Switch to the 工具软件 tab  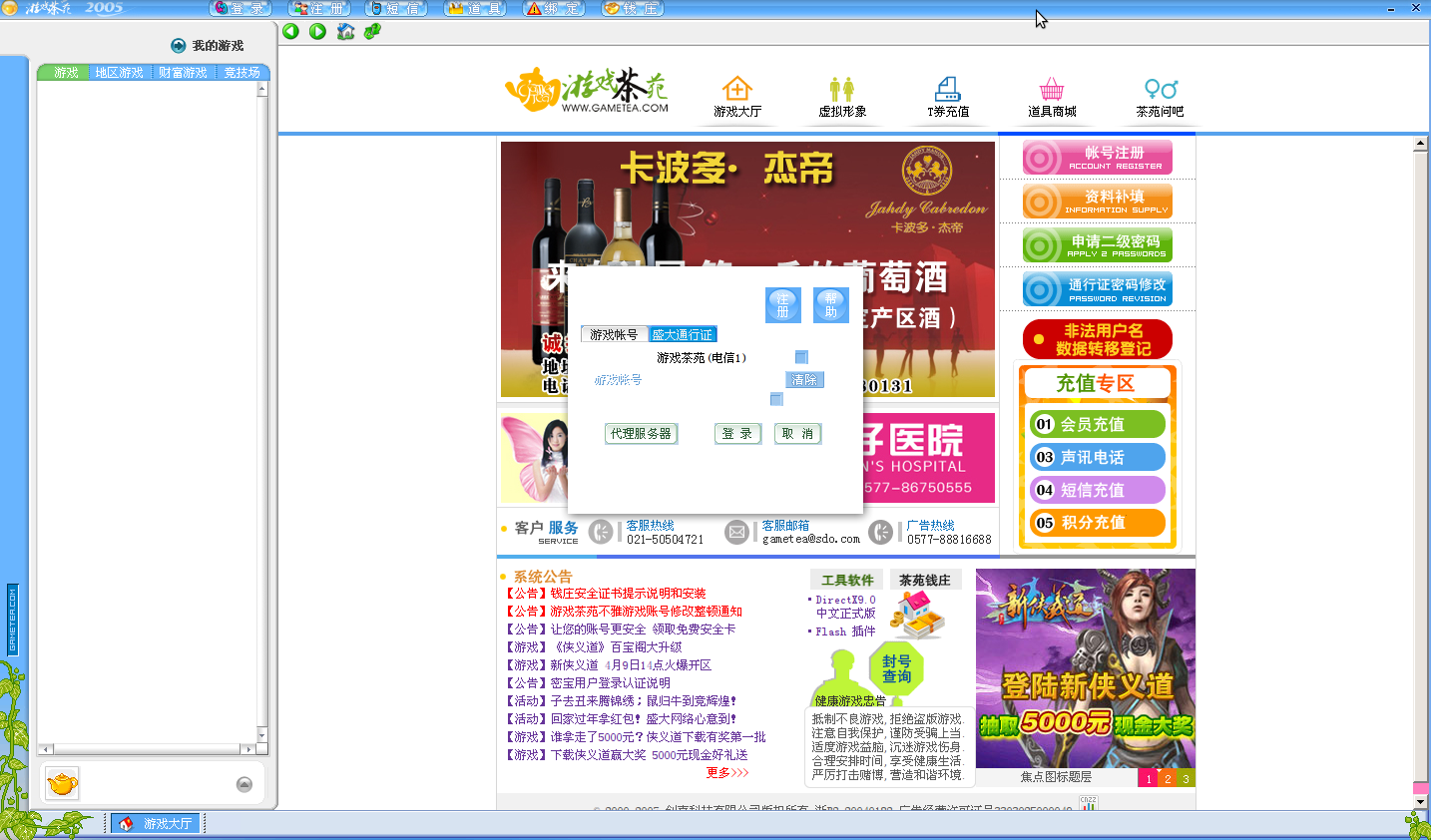click(847, 580)
